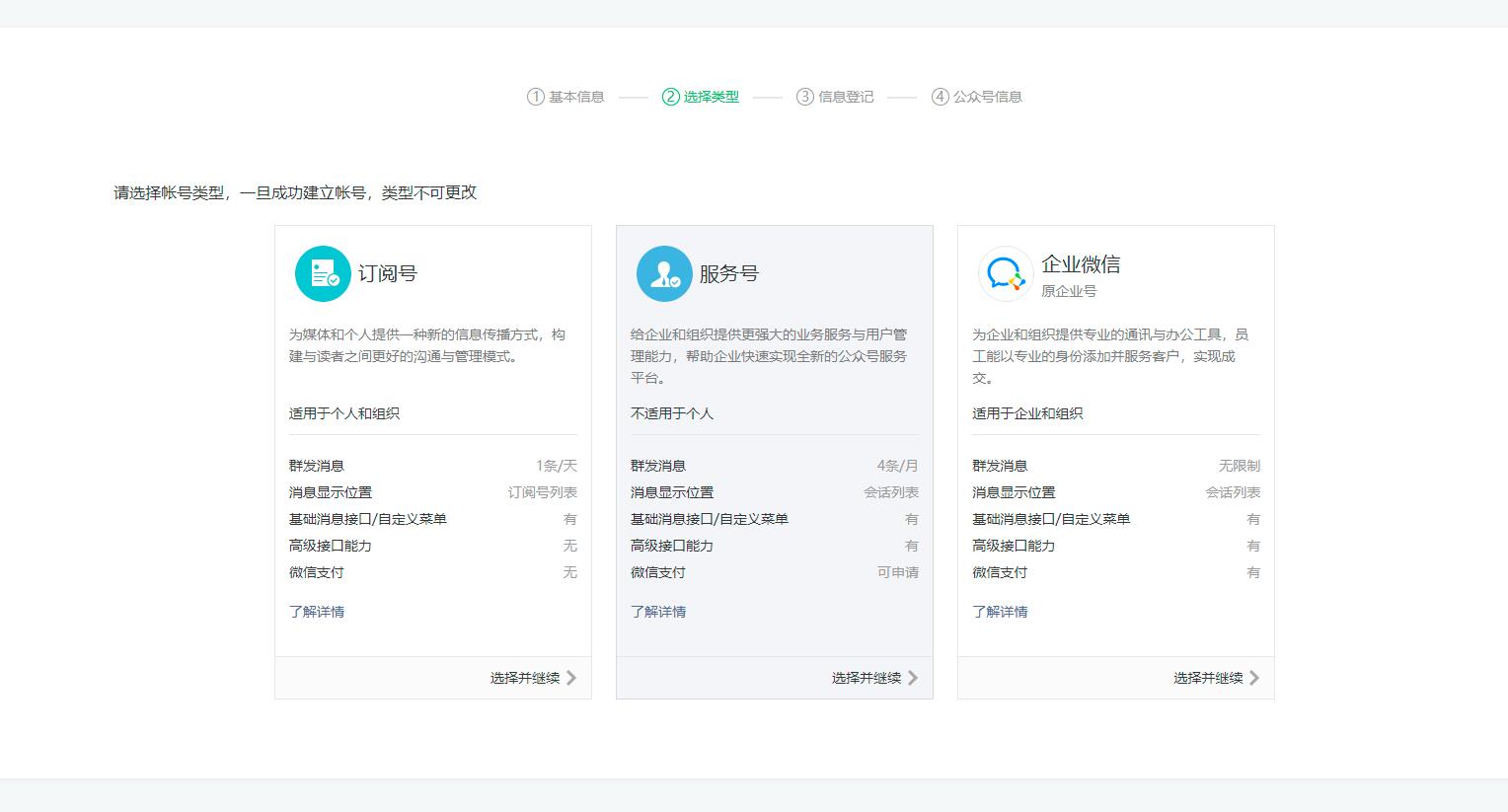Click 基础消息接口/自定义菜单 in 服务号 card
Screen dimensions: 1508x812
click(x=710, y=519)
